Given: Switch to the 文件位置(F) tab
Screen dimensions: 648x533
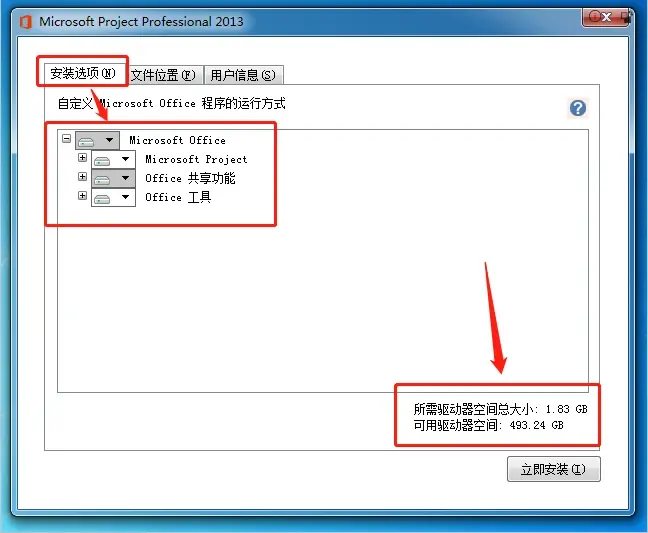Looking at the screenshot, I should click(x=163, y=75).
